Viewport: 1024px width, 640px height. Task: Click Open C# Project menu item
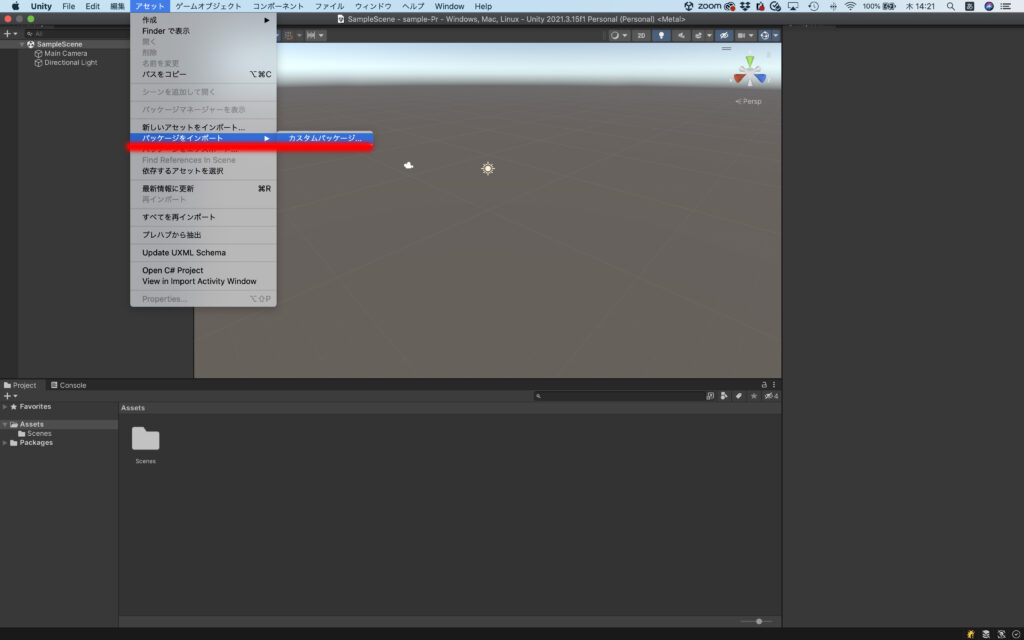tap(203, 270)
